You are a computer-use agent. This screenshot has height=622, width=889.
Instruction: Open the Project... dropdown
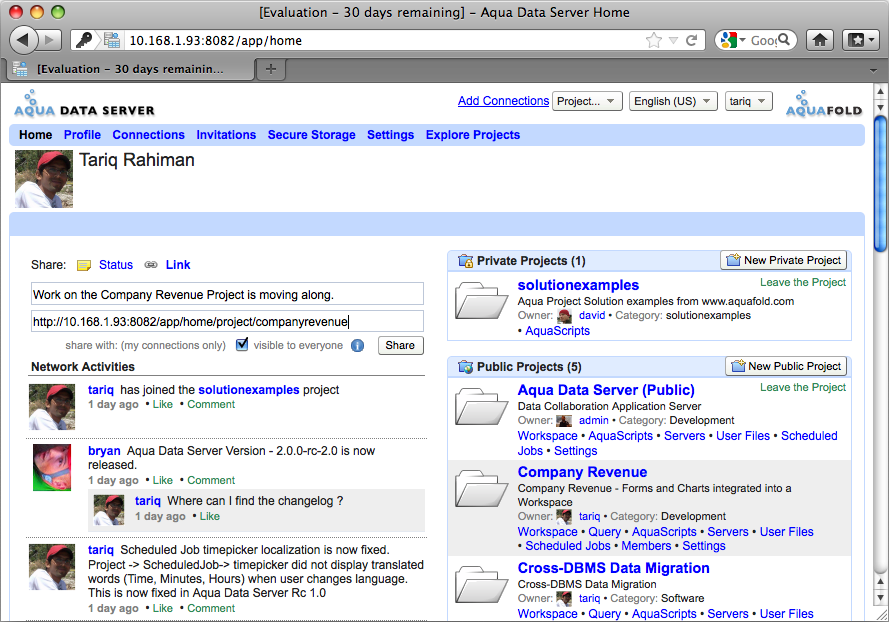(587, 101)
